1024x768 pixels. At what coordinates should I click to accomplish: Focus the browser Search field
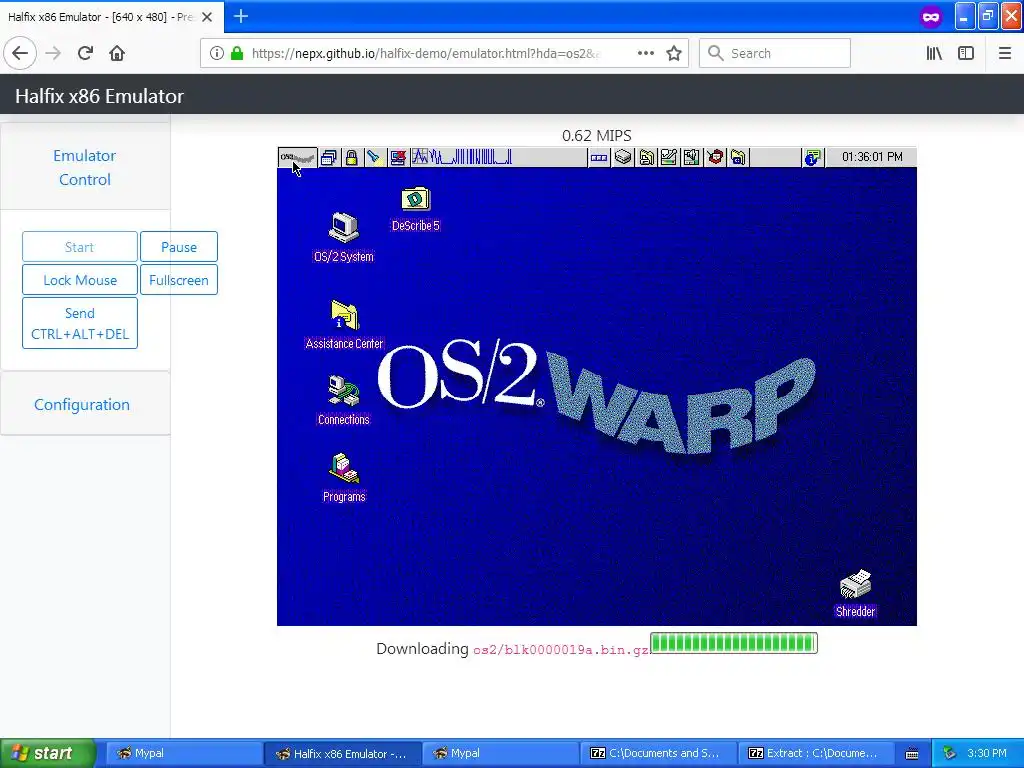coord(775,54)
